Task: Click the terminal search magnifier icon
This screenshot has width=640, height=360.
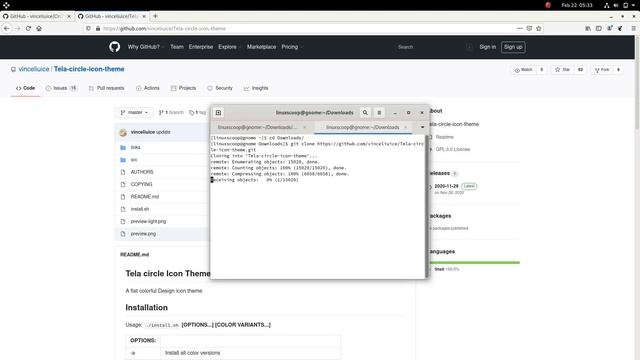Action: [365, 113]
